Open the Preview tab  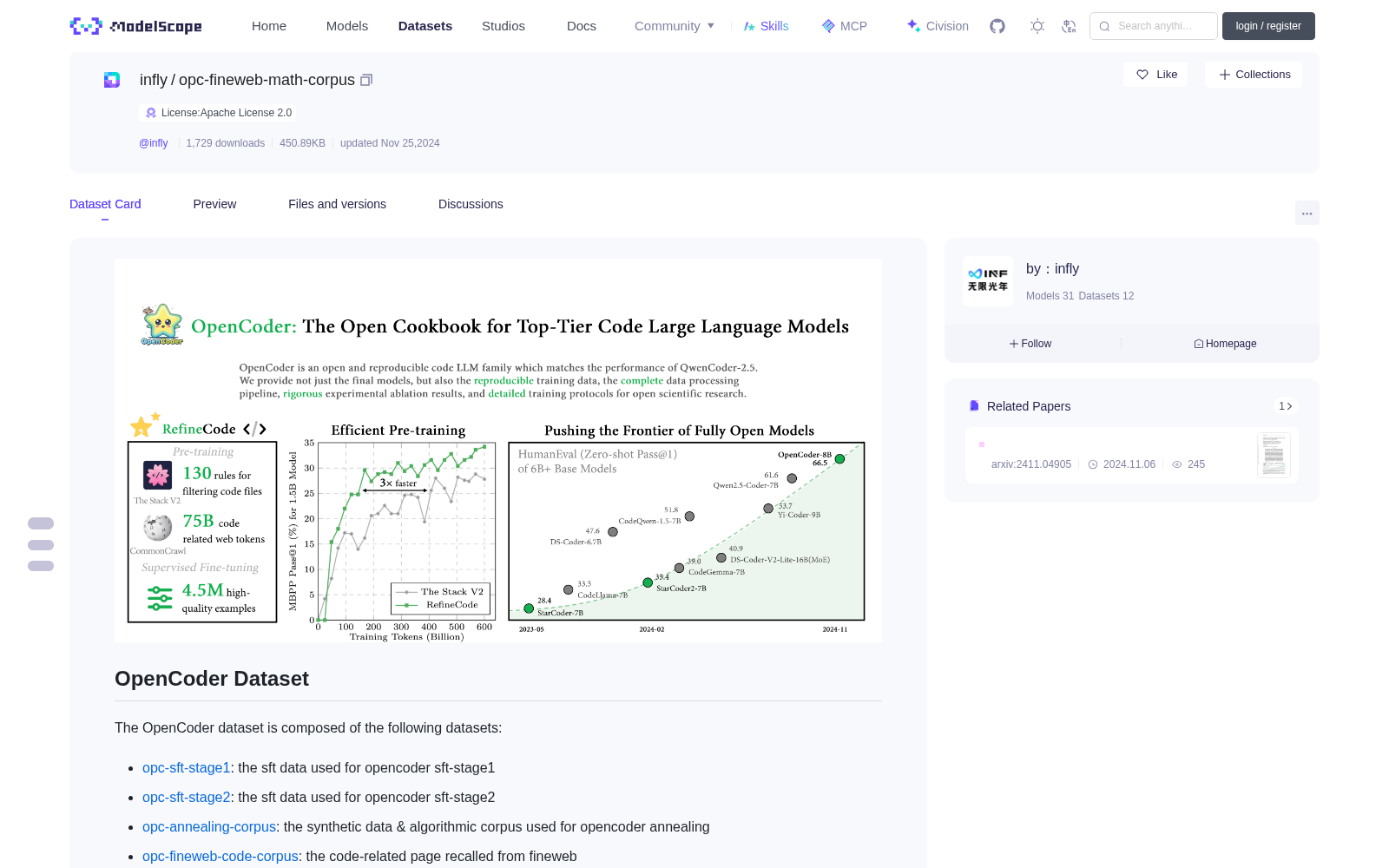[214, 204]
